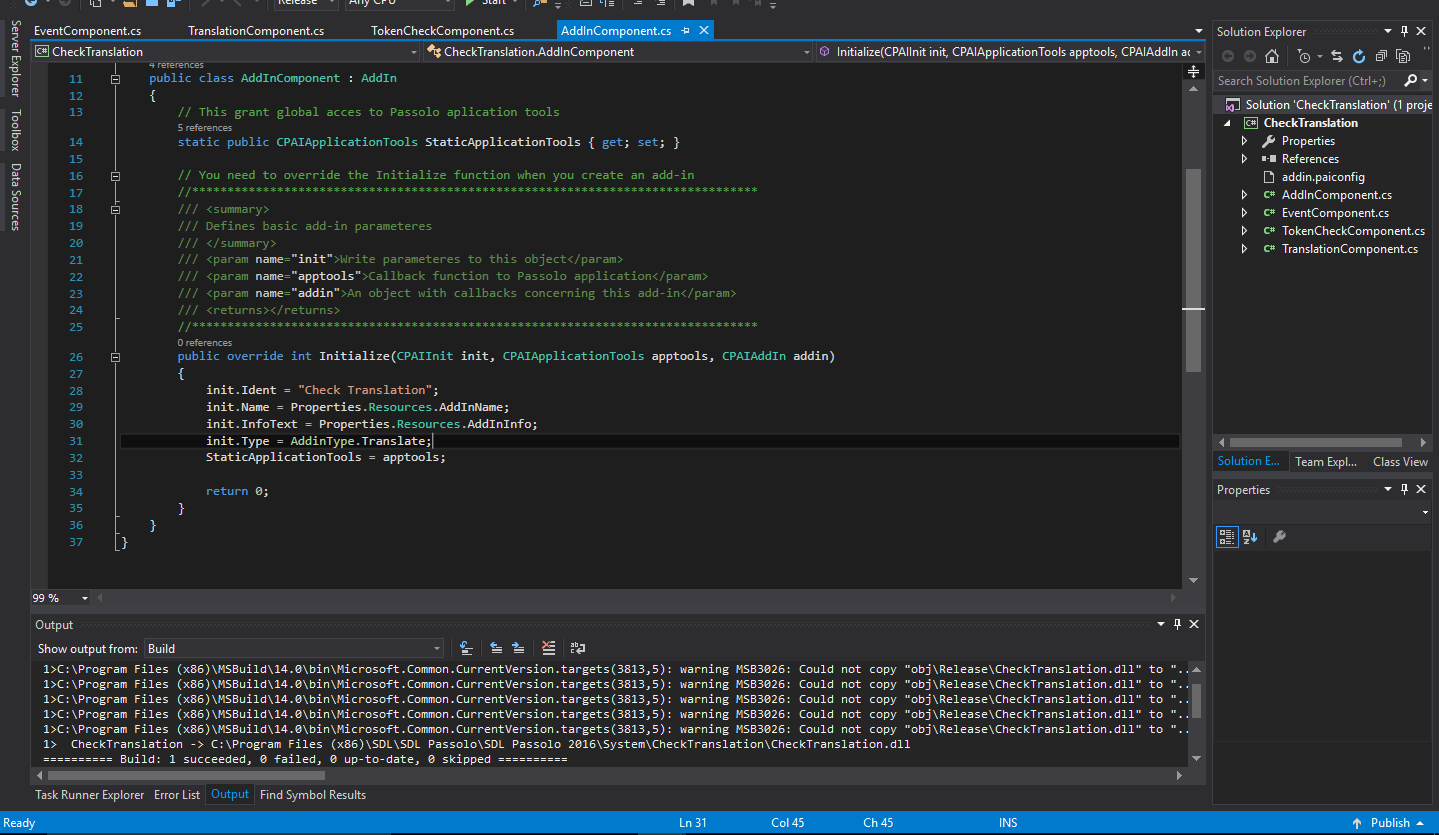Open the Toolbox side tab
This screenshot has height=835, width=1439.
pos(15,130)
